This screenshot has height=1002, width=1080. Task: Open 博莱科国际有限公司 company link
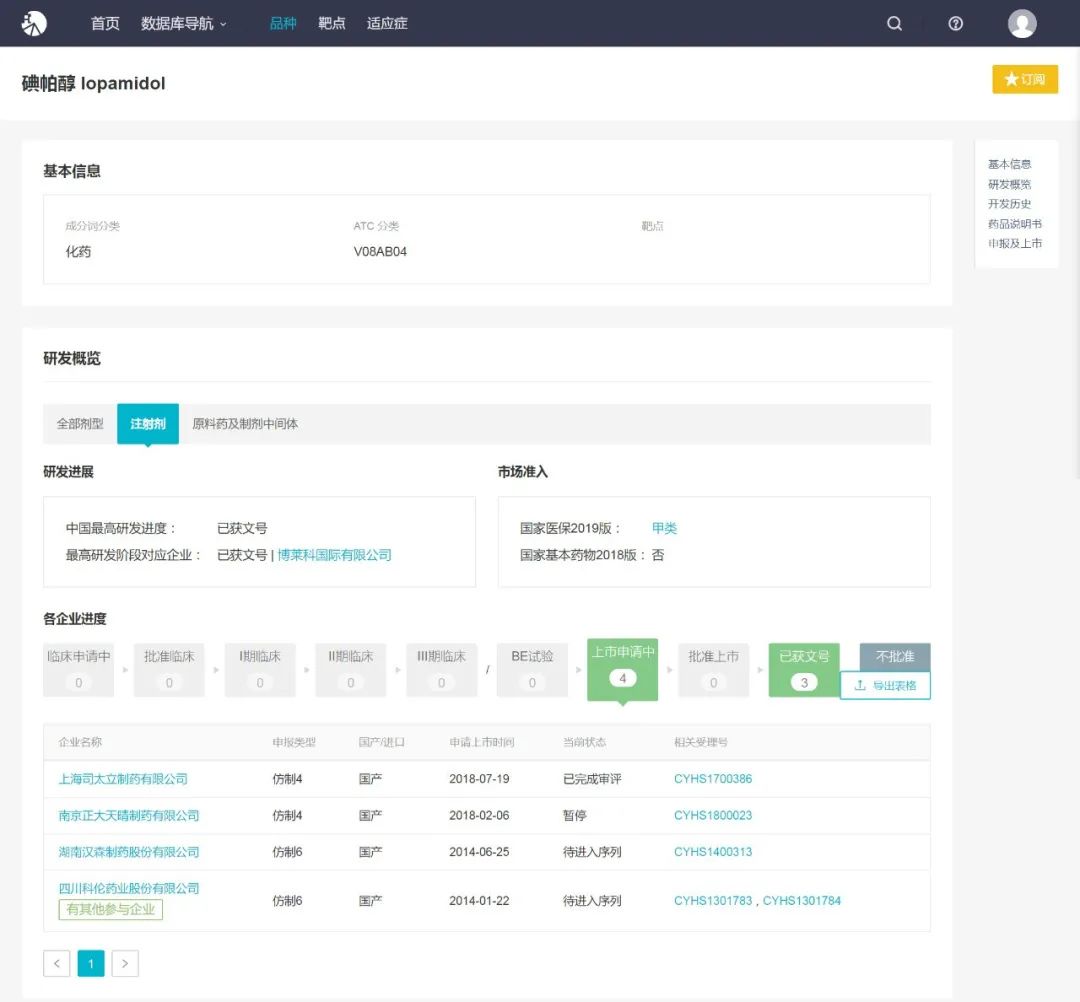click(334, 555)
